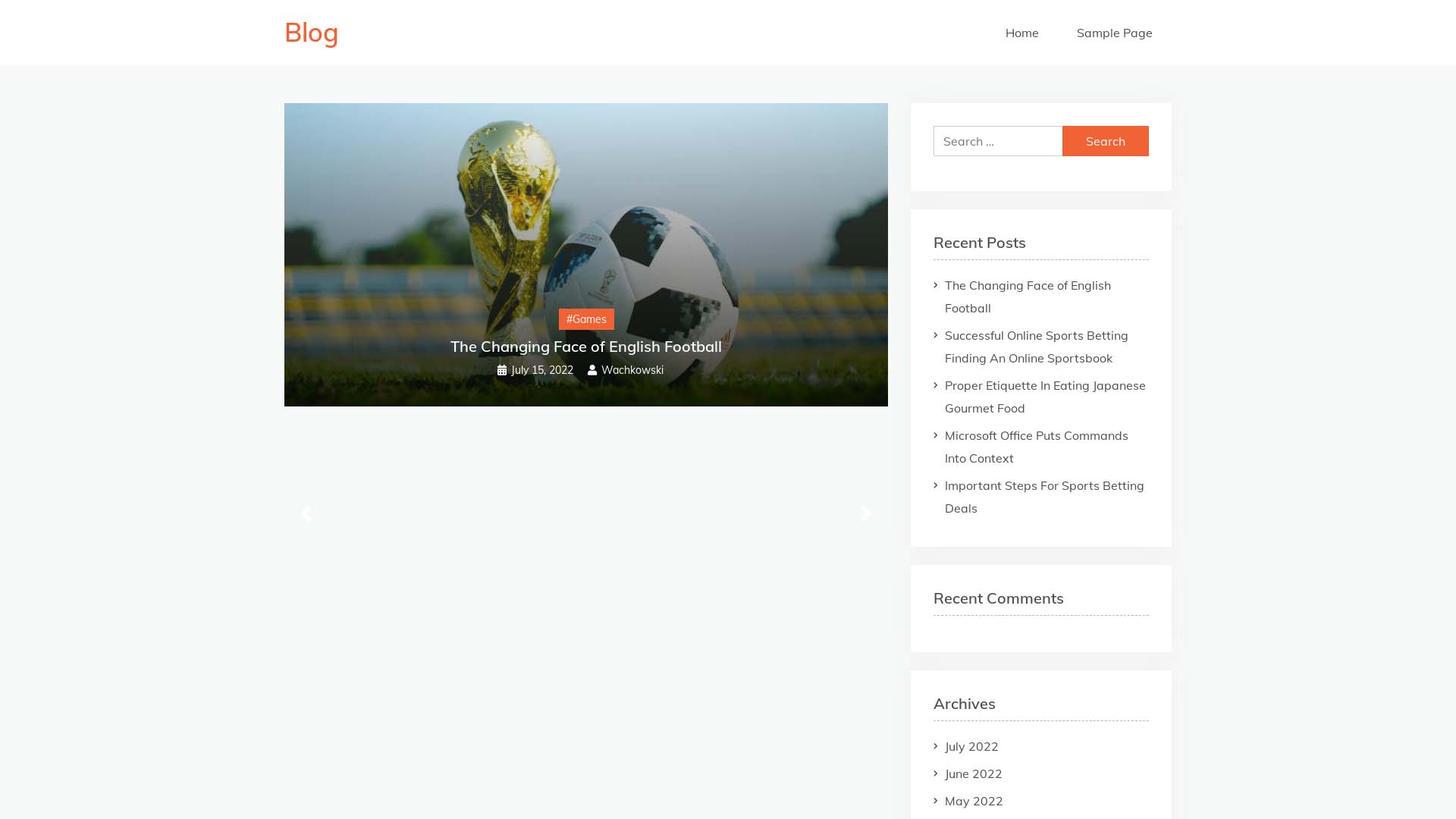
Task: View June 2022 archive
Action: point(973,773)
